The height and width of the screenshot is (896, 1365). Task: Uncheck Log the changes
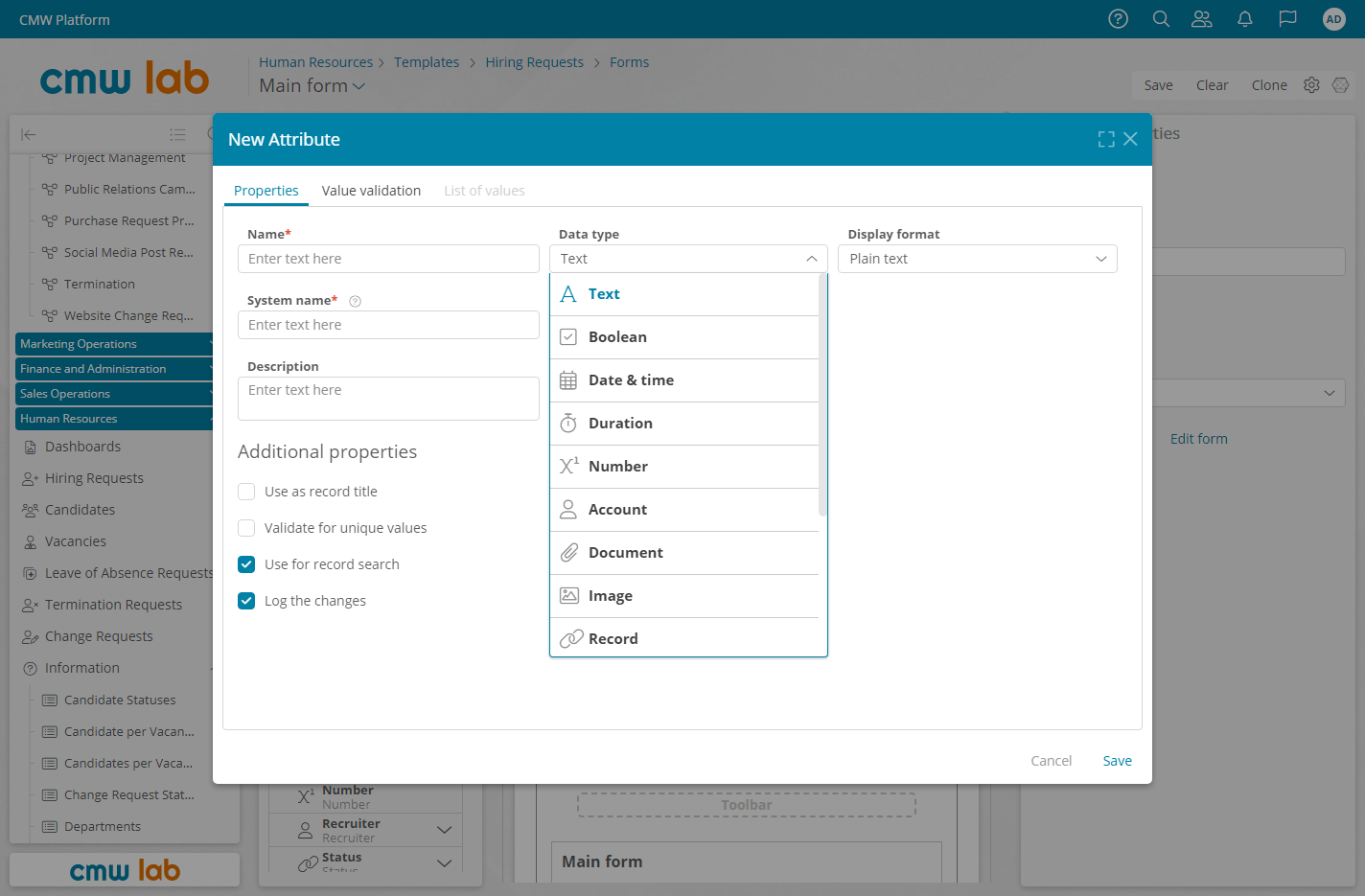[246, 601]
